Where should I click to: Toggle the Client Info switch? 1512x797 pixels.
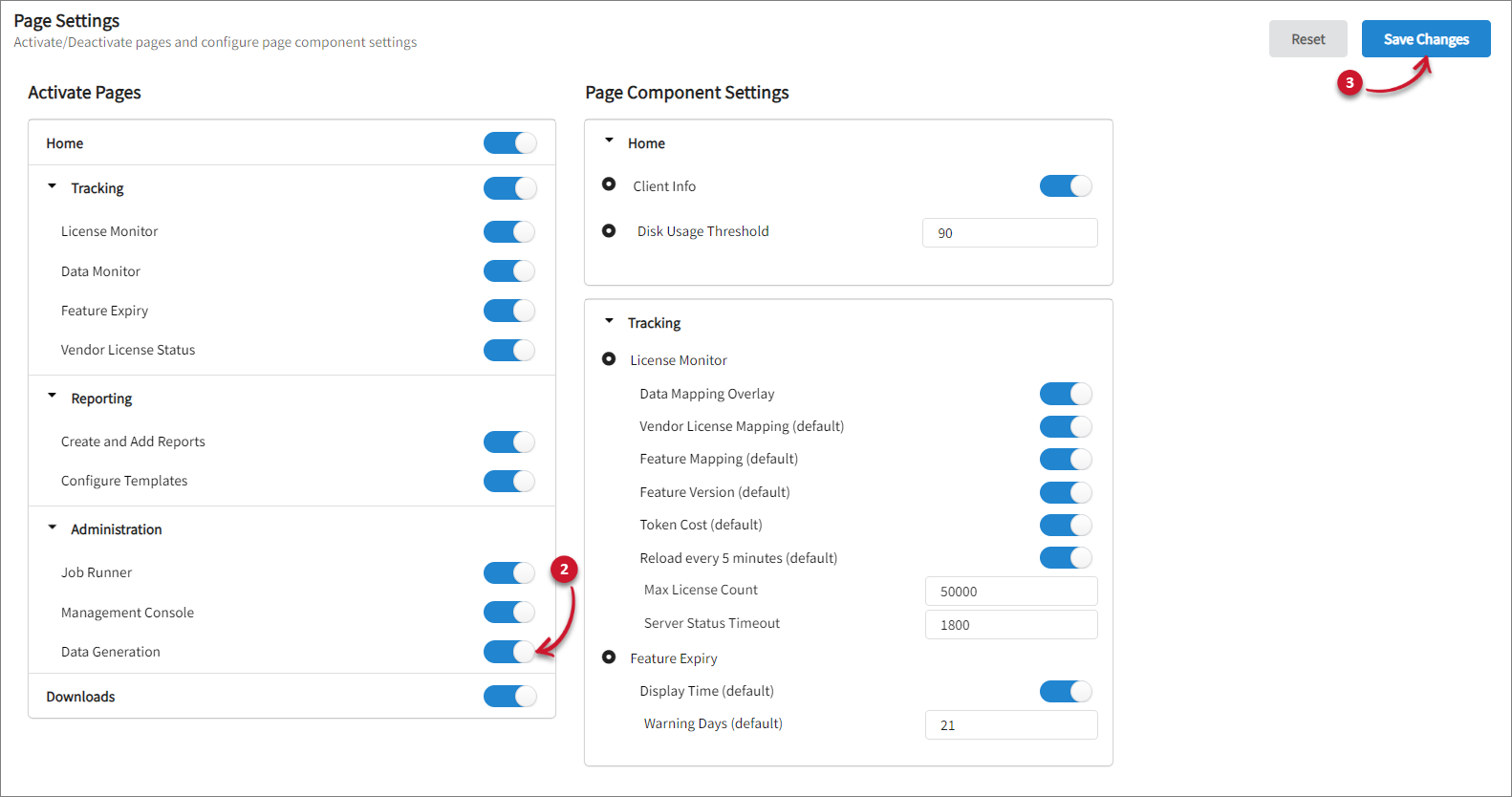pos(1066,185)
